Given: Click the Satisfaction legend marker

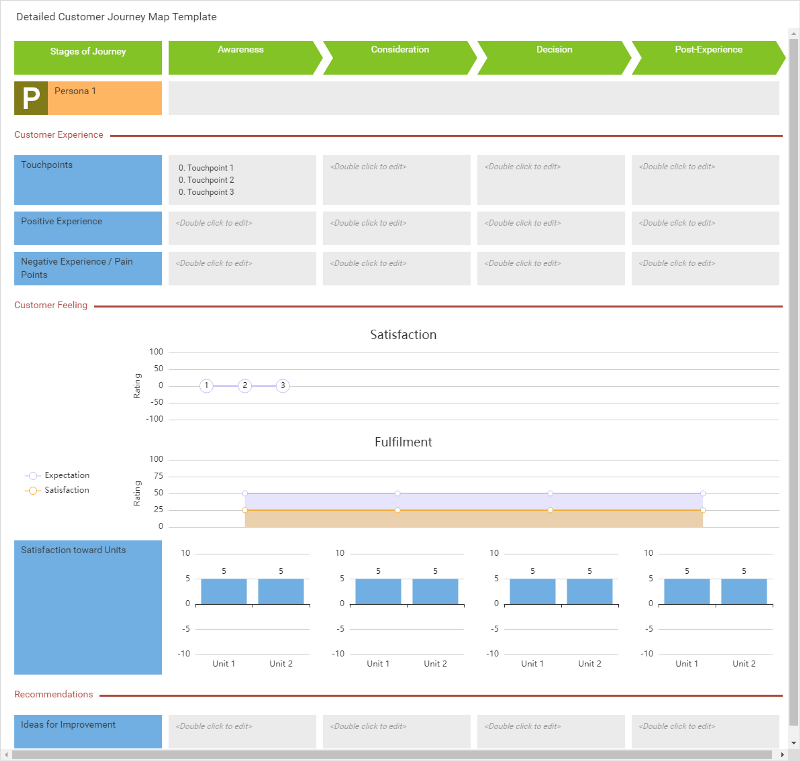Looking at the screenshot, I should click(x=33, y=491).
